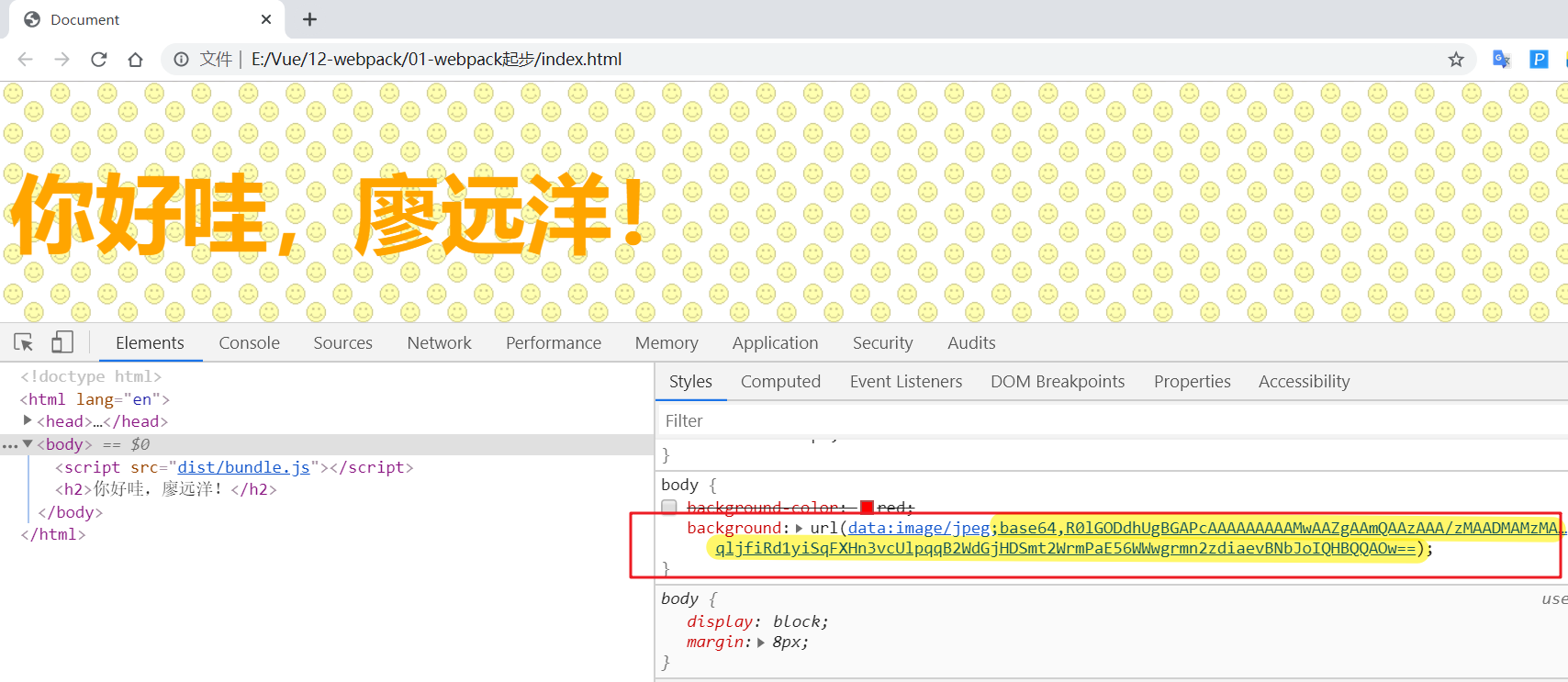Select the doctype html line
This screenshot has height=682, width=1568.
click(x=91, y=376)
